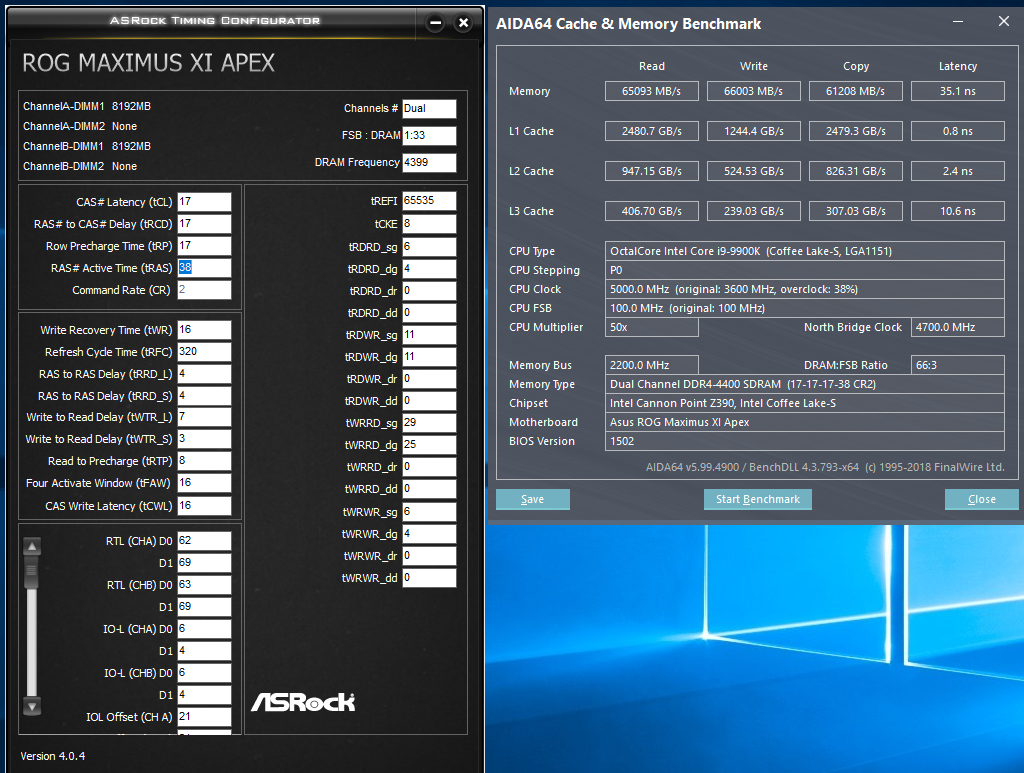
Task: Click the Chipset Z390 value
Action: point(805,403)
